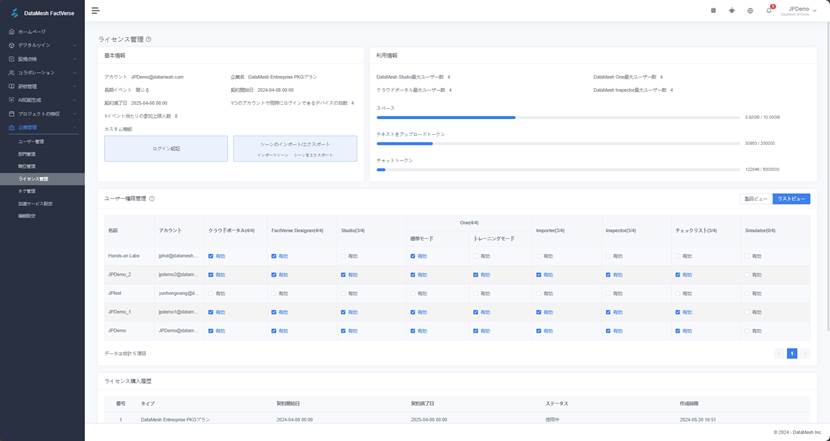This screenshot has height=441, width=830.
Task: Toggle クラウドポータル checkbox for Hands-on Labs
Action: point(211,256)
